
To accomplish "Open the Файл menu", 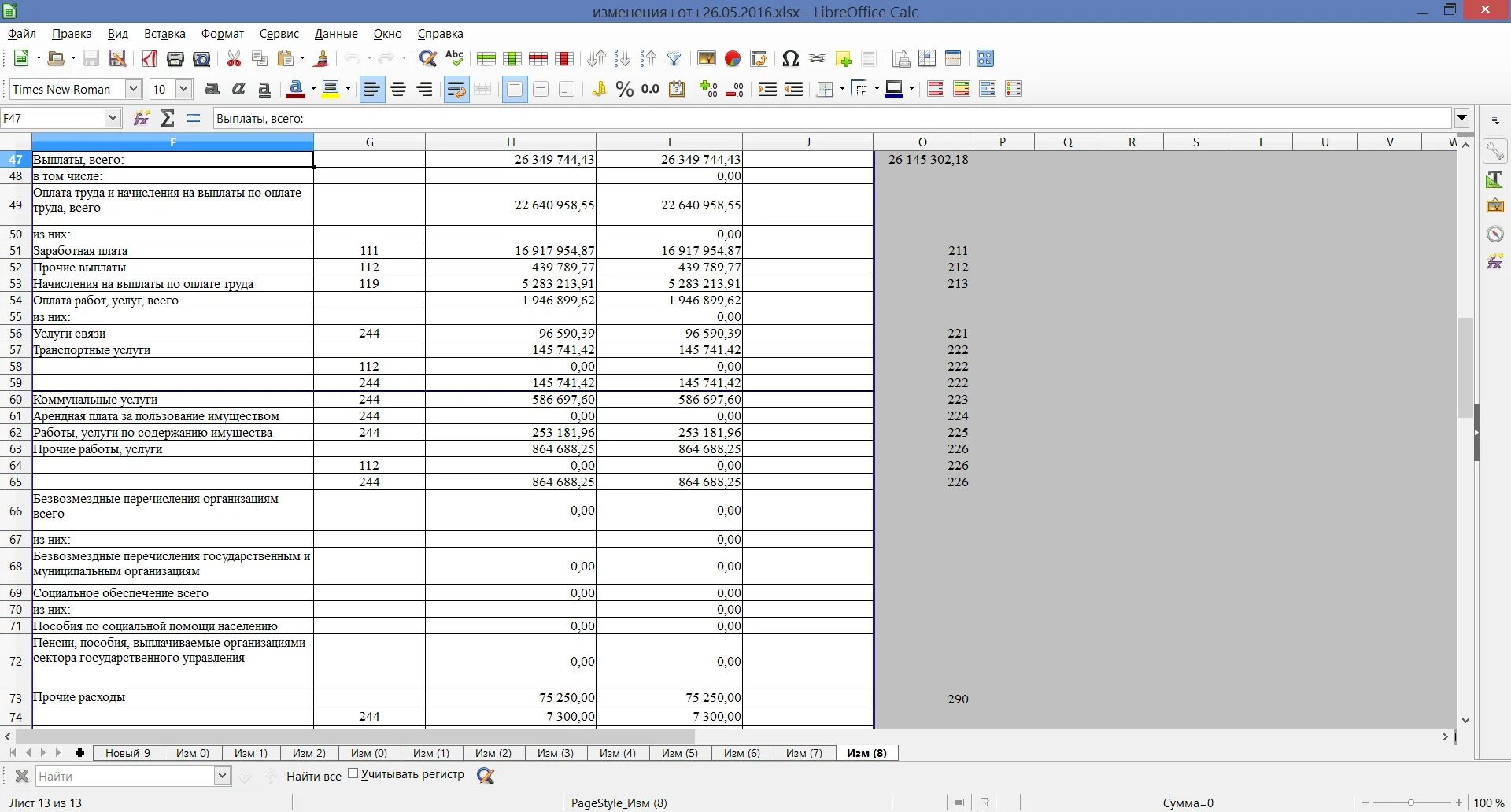I will pyautogui.click(x=22, y=34).
